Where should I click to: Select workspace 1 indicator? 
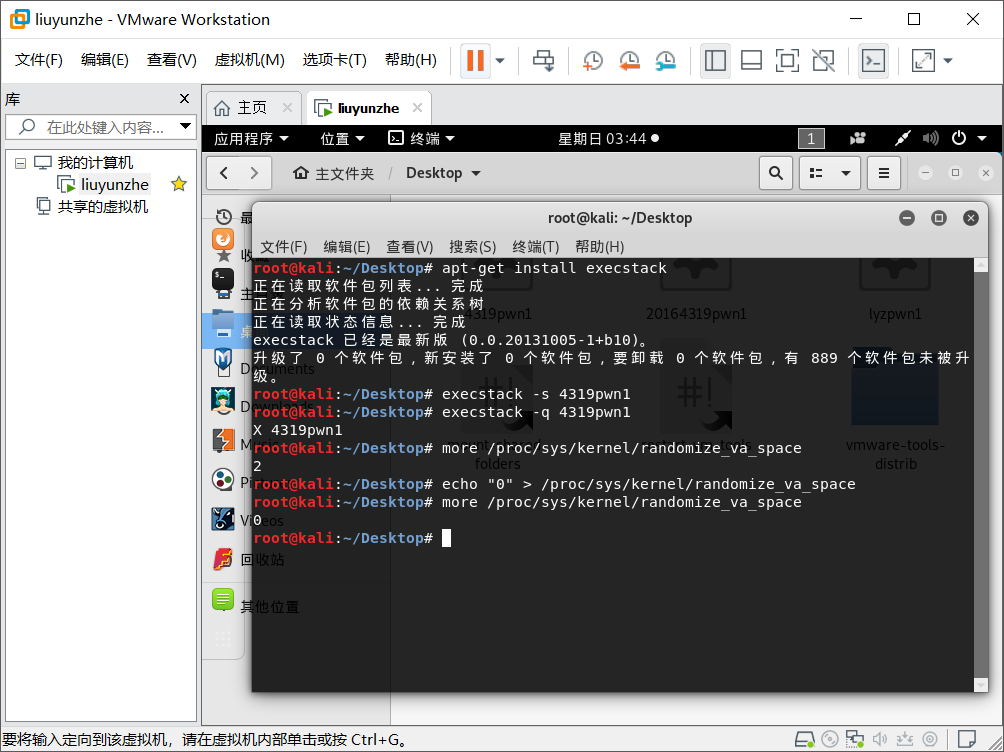coord(811,138)
